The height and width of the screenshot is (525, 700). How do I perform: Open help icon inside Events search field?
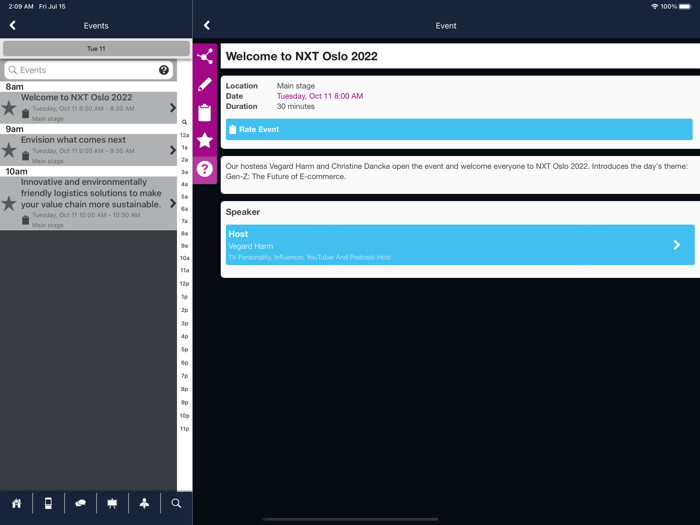click(x=164, y=70)
